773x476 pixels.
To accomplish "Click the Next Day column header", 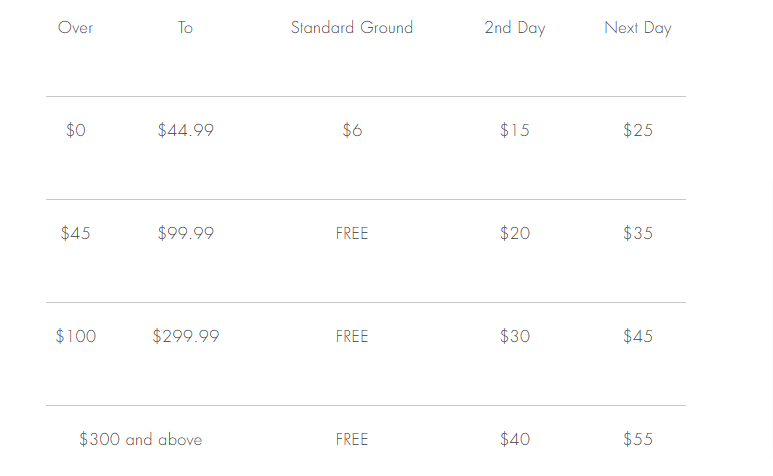I will (x=638, y=28).
